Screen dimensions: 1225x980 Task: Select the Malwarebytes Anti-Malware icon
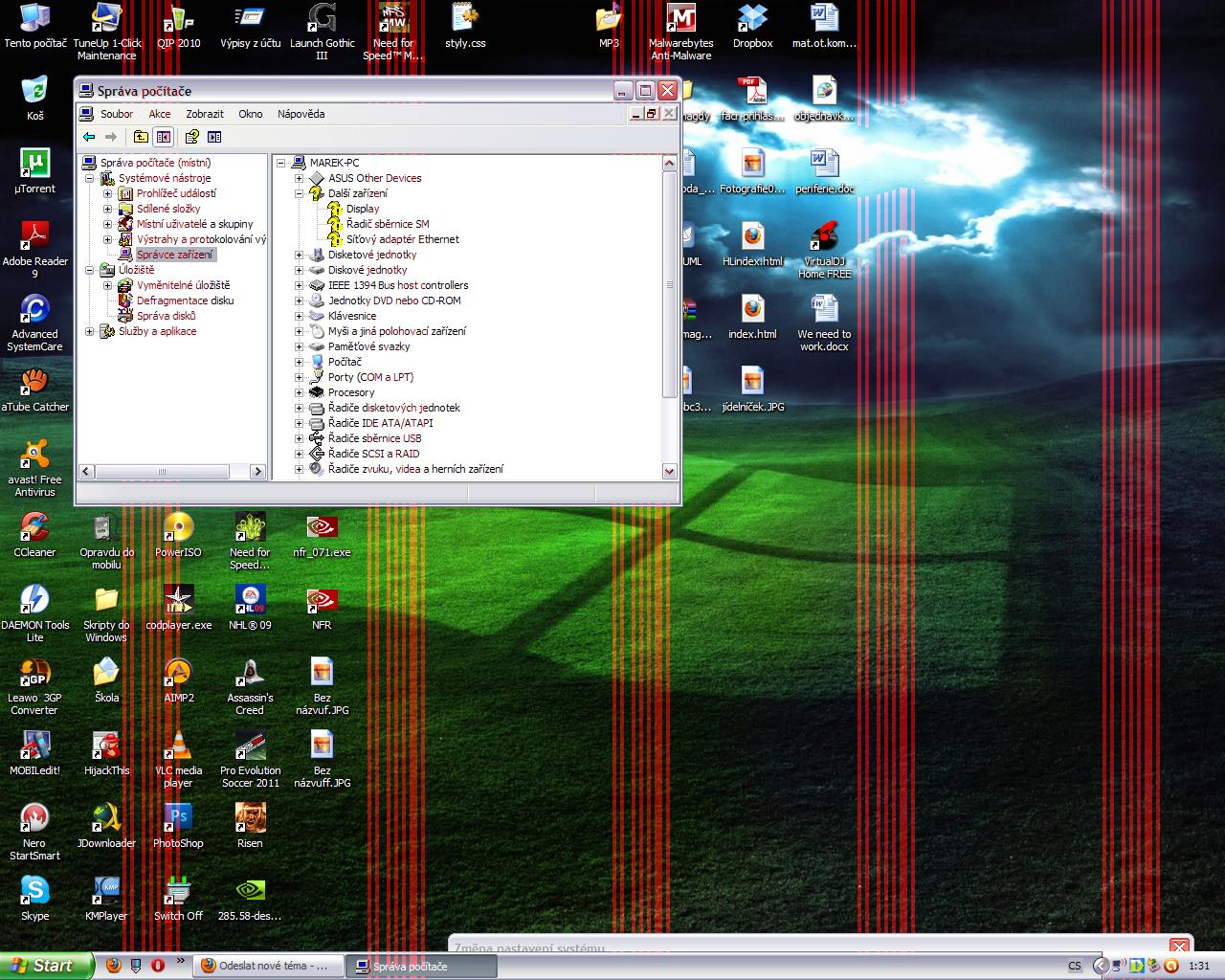680,32
